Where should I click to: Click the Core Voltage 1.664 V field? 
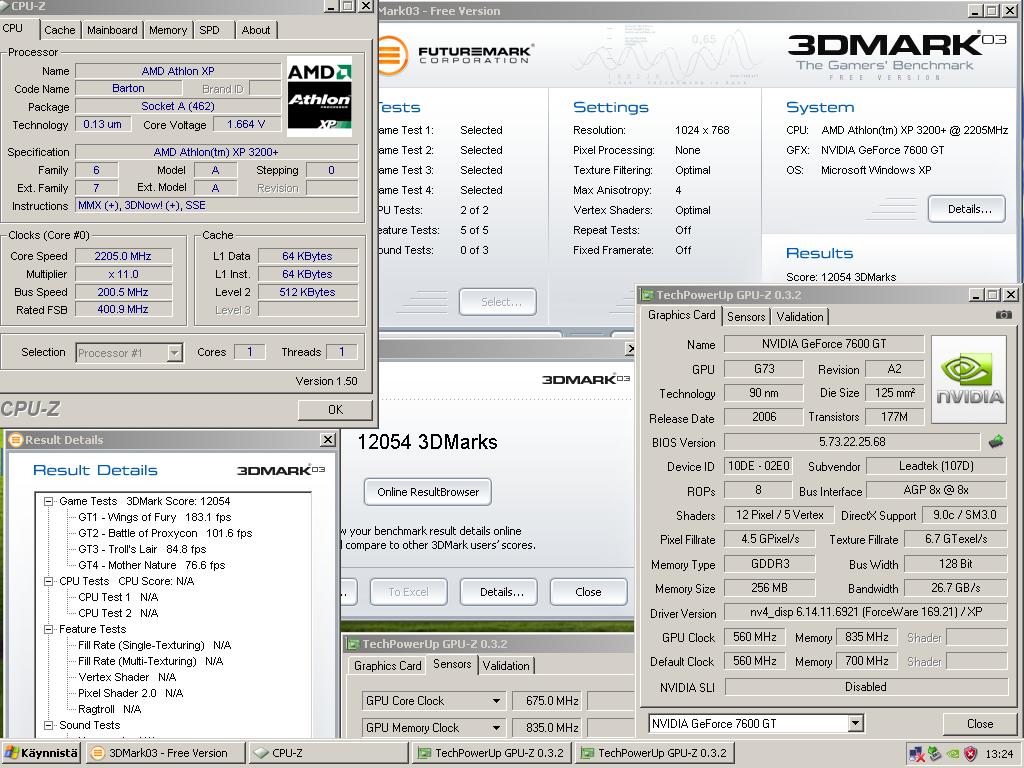246,124
